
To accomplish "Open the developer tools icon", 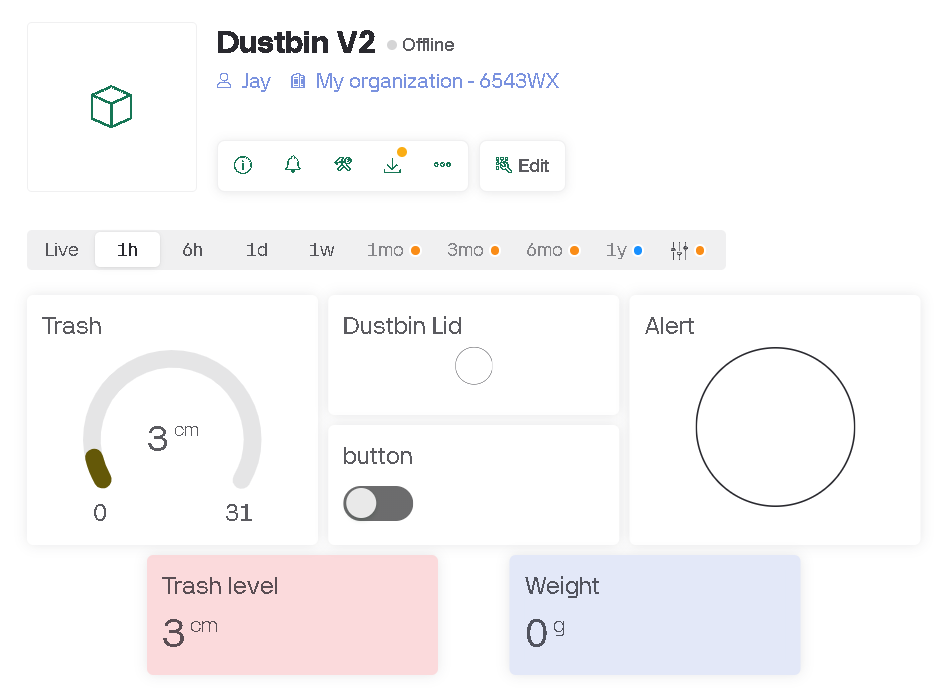I will coord(343,165).
